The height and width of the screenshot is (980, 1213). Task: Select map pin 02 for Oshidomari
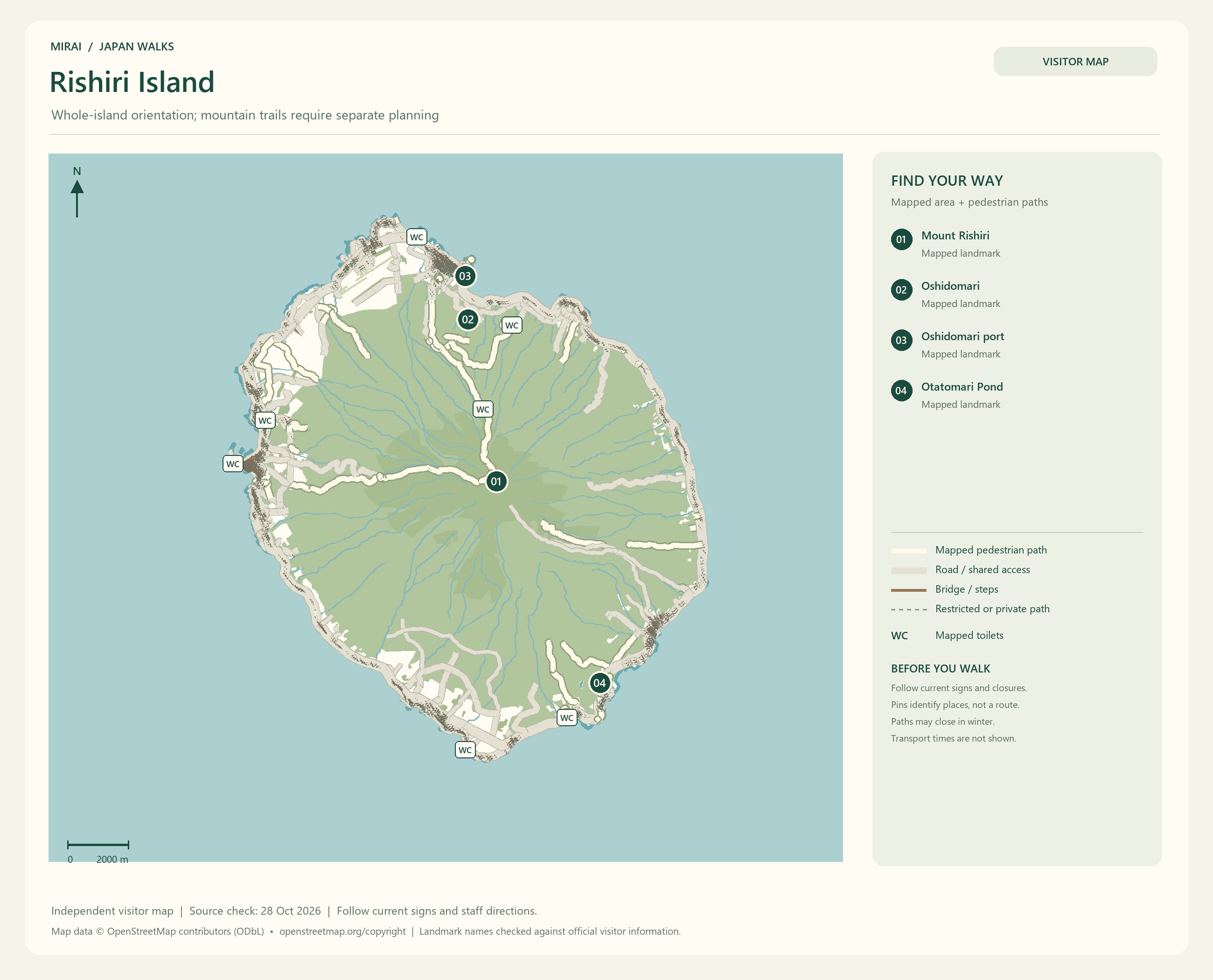(468, 320)
